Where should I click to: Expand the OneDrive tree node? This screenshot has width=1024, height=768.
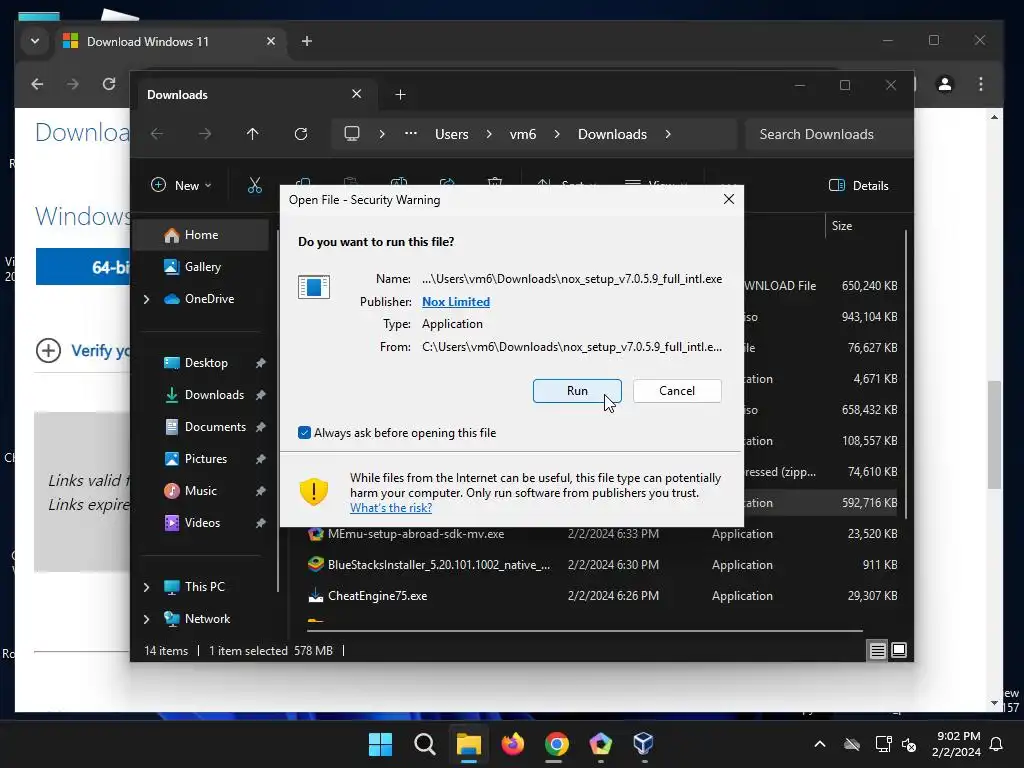coord(147,299)
